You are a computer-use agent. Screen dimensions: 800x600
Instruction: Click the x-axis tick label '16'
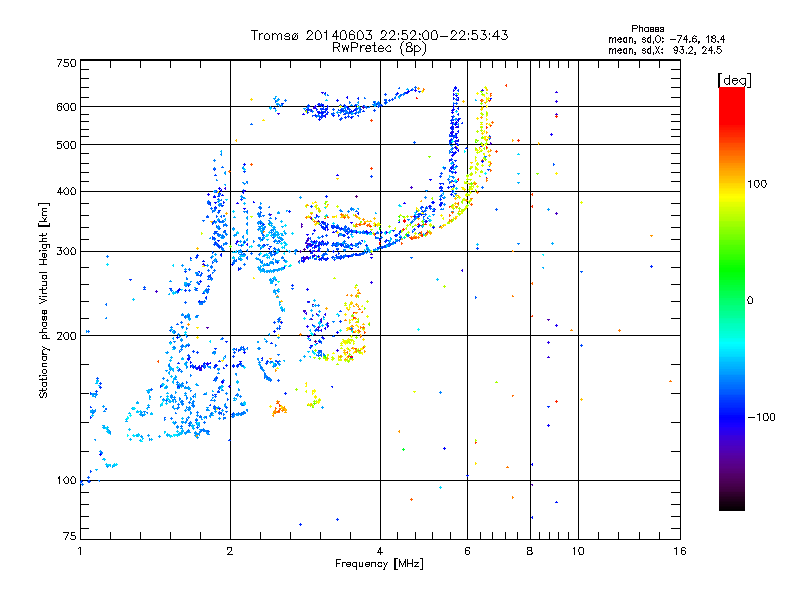(x=680, y=551)
